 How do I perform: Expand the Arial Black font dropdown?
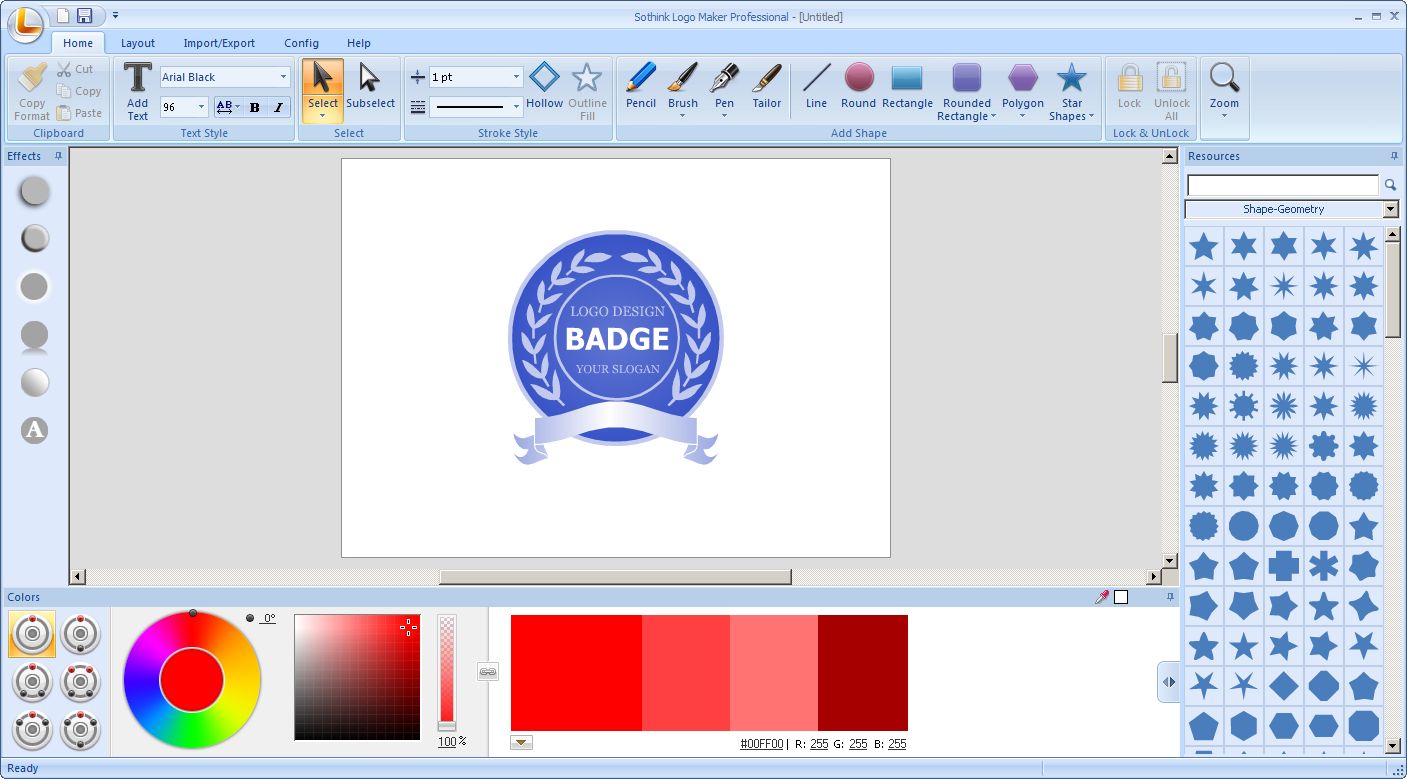[283, 77]
